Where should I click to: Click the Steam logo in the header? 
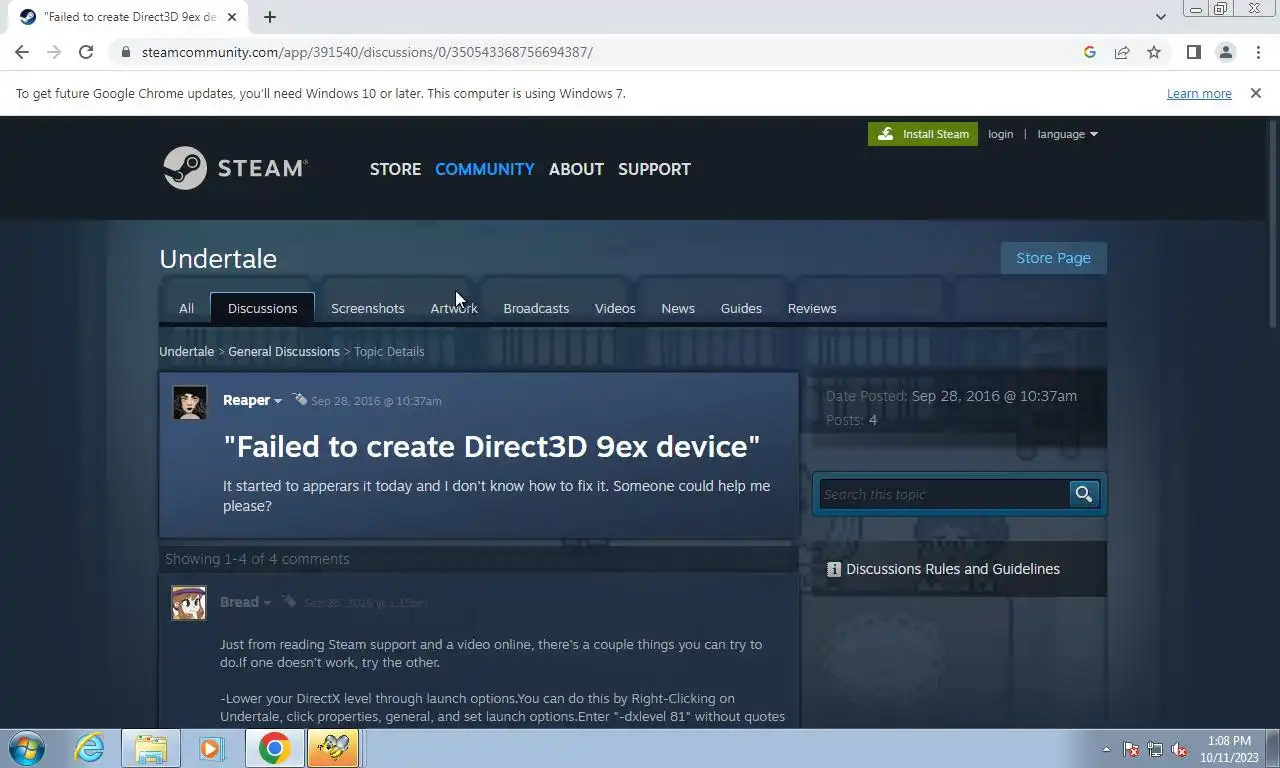click(235, 168)
